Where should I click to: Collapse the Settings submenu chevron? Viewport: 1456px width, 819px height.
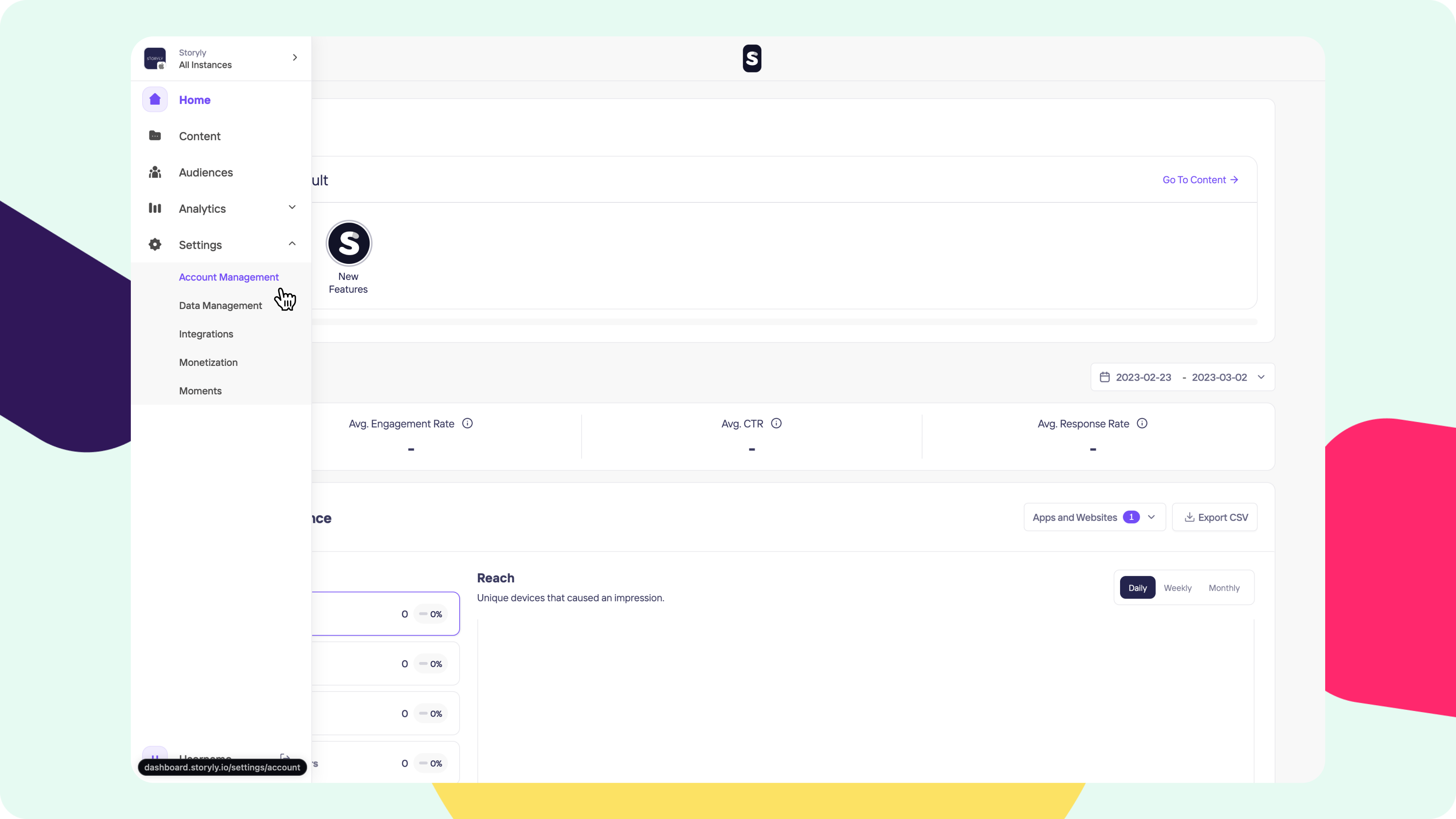tap(292, 243)
